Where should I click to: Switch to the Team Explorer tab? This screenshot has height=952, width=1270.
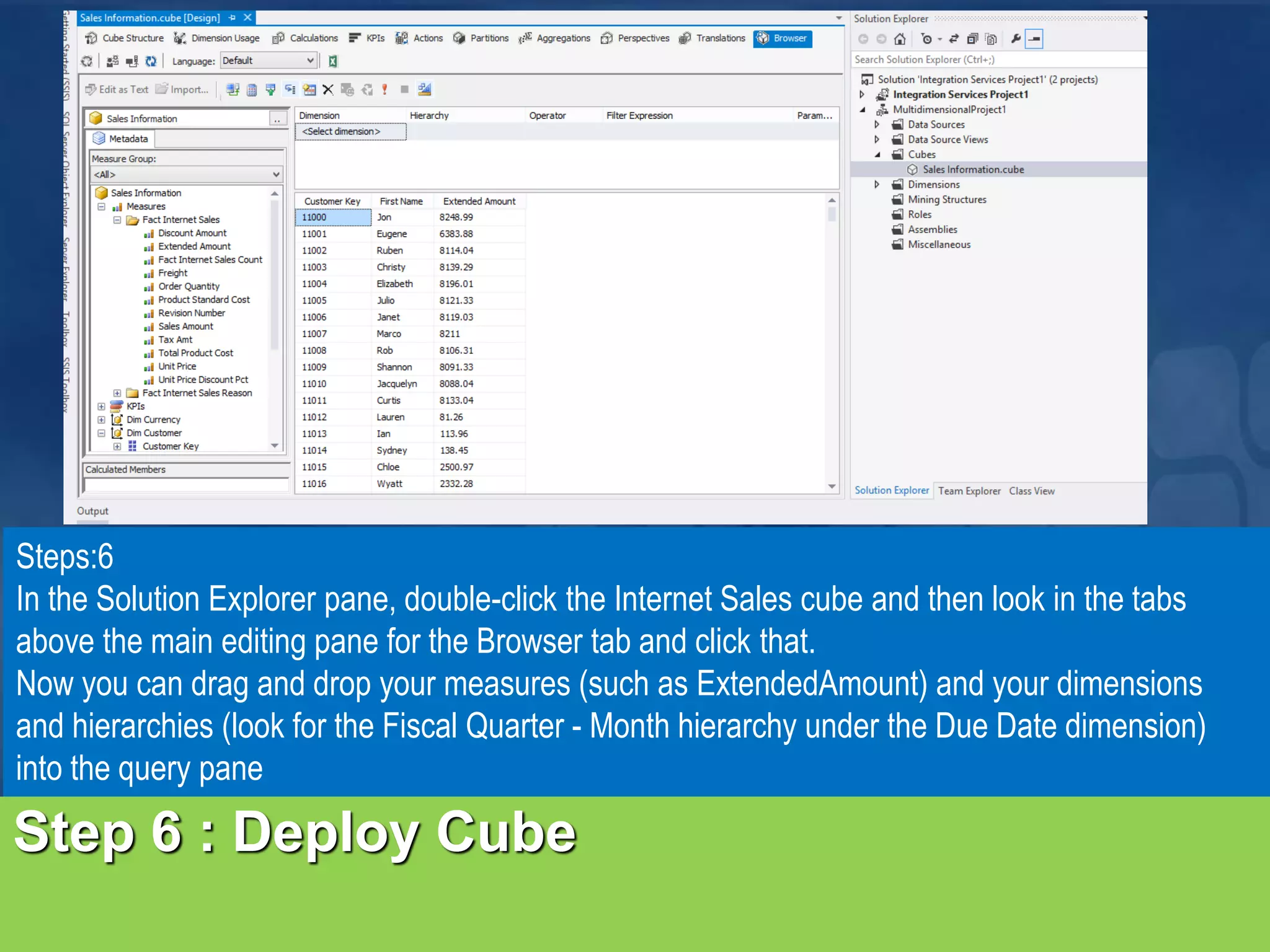coord(969,491)
